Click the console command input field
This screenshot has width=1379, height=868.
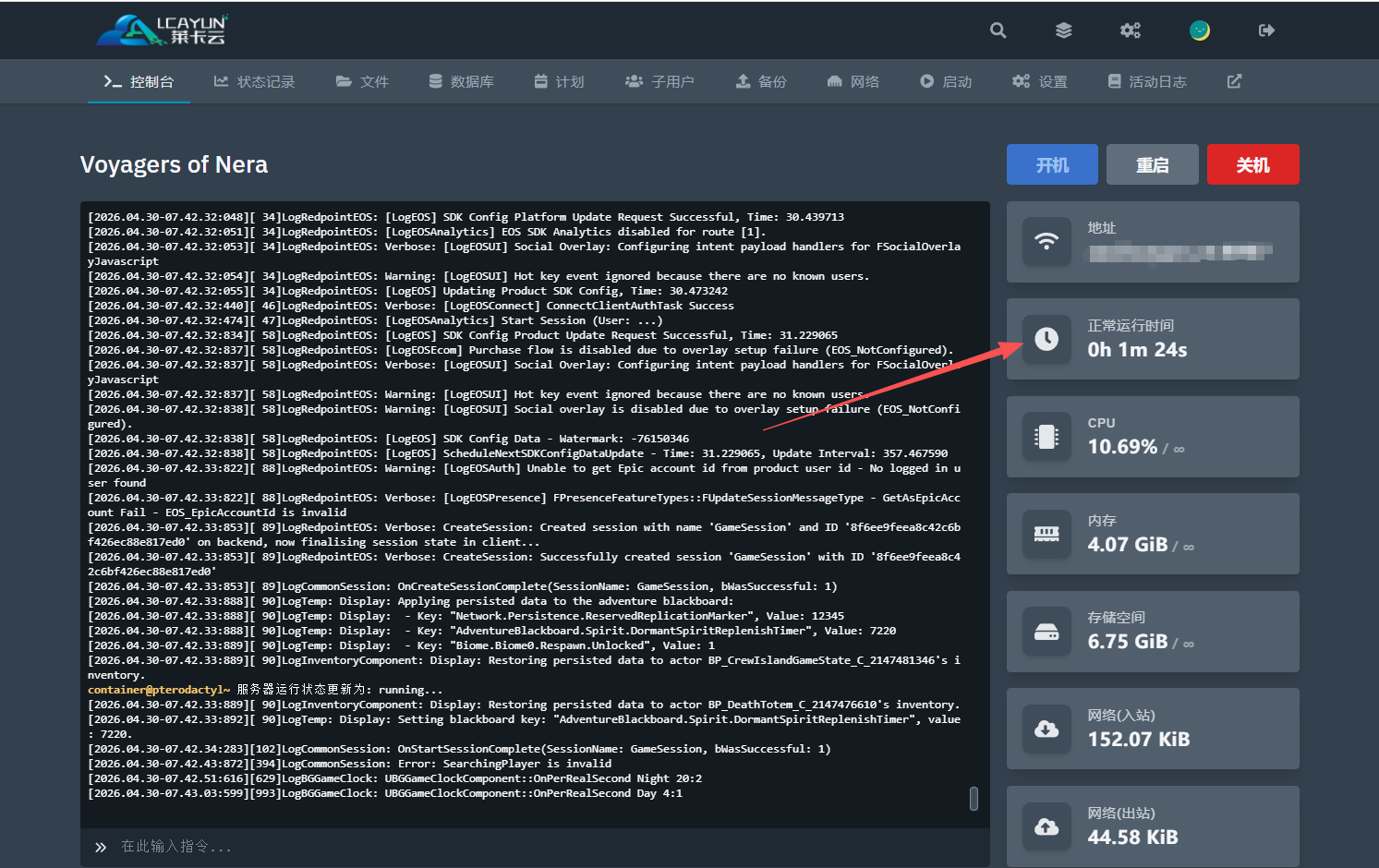point(536,847)
